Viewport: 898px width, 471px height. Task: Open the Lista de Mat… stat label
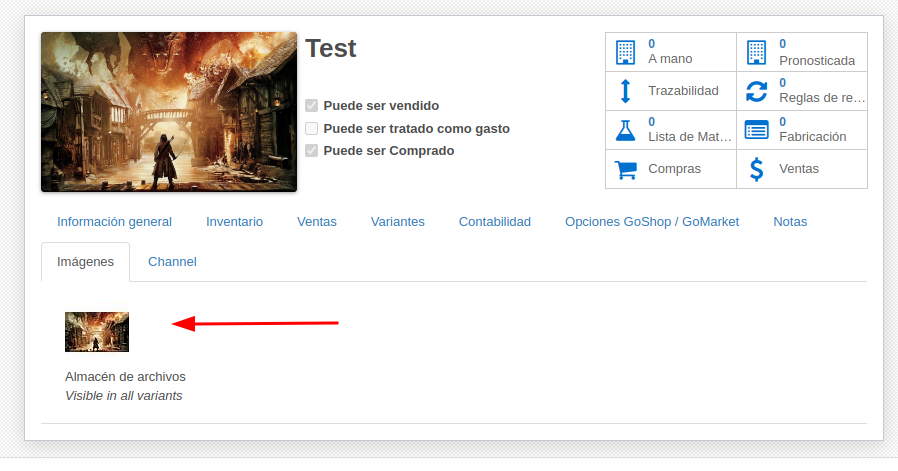pos(690,137)
